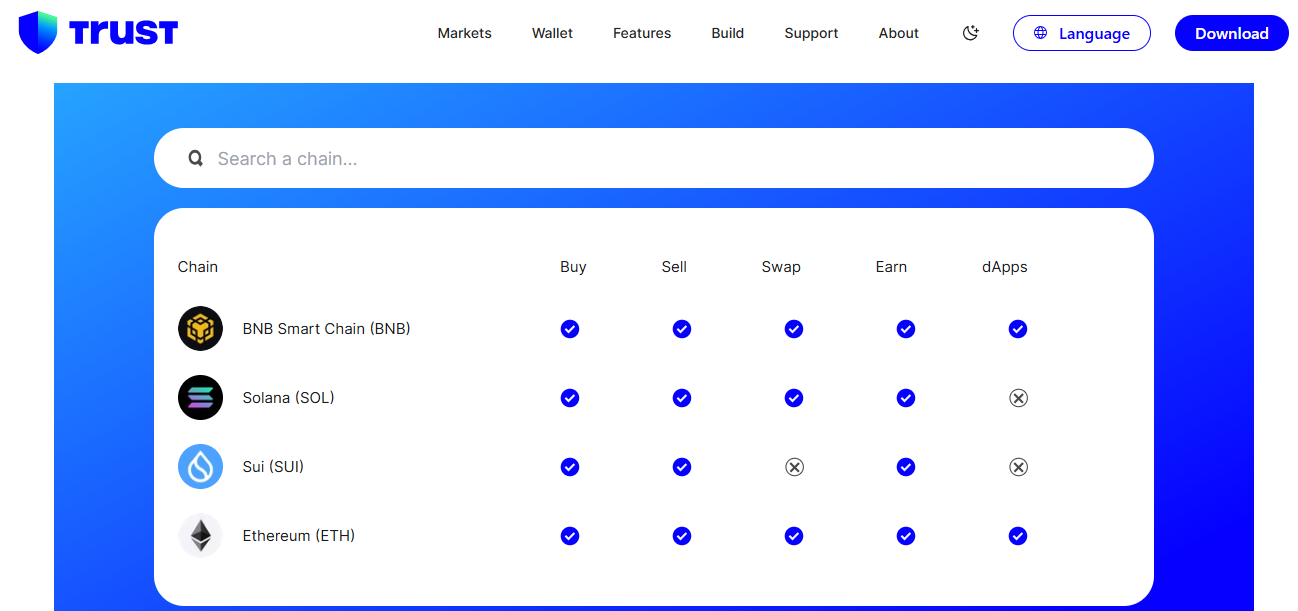
Task: Click Sui dApps unavailable cross icon
Action: (1018, 467)
